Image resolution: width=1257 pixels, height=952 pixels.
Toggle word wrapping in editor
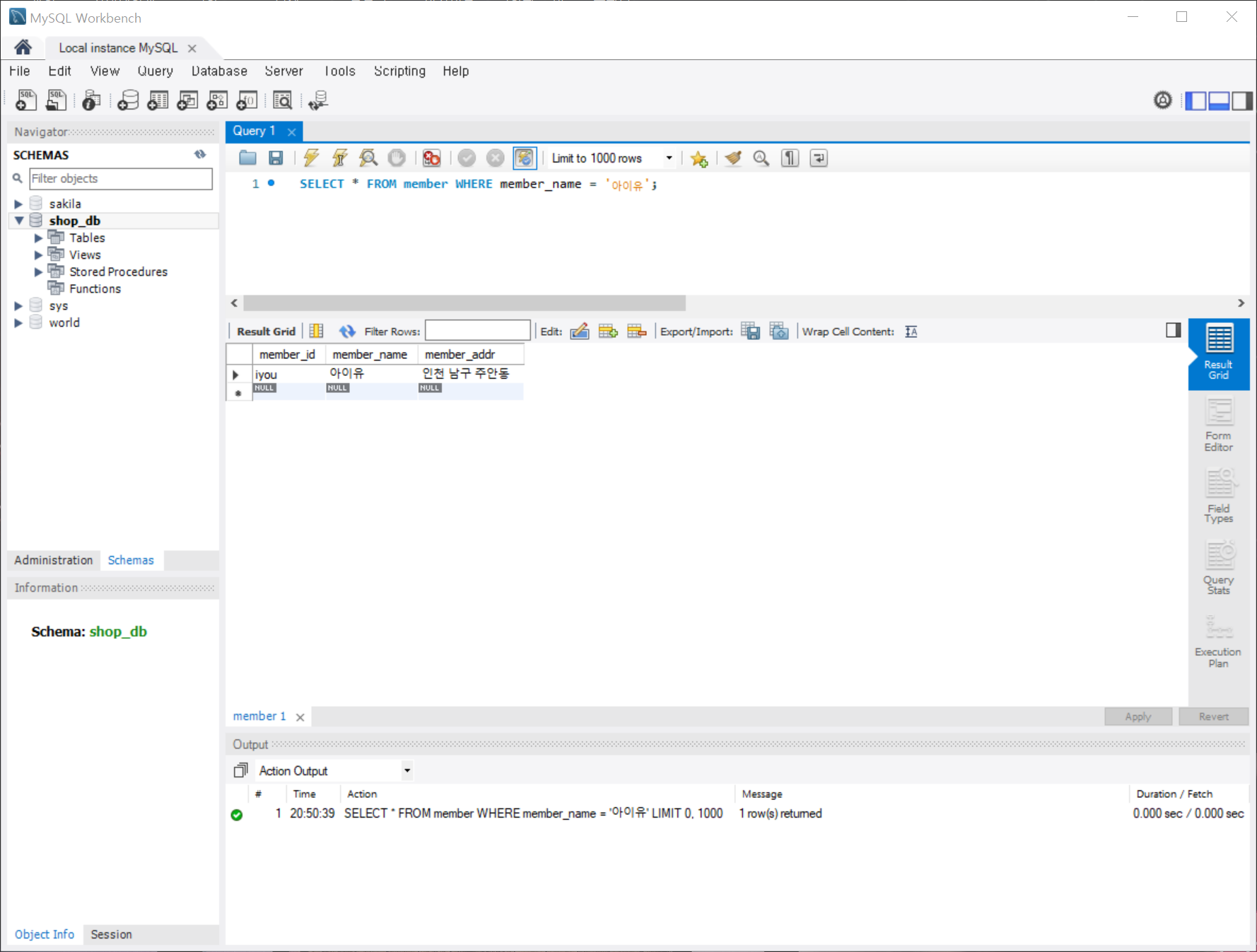coord(819,158)
